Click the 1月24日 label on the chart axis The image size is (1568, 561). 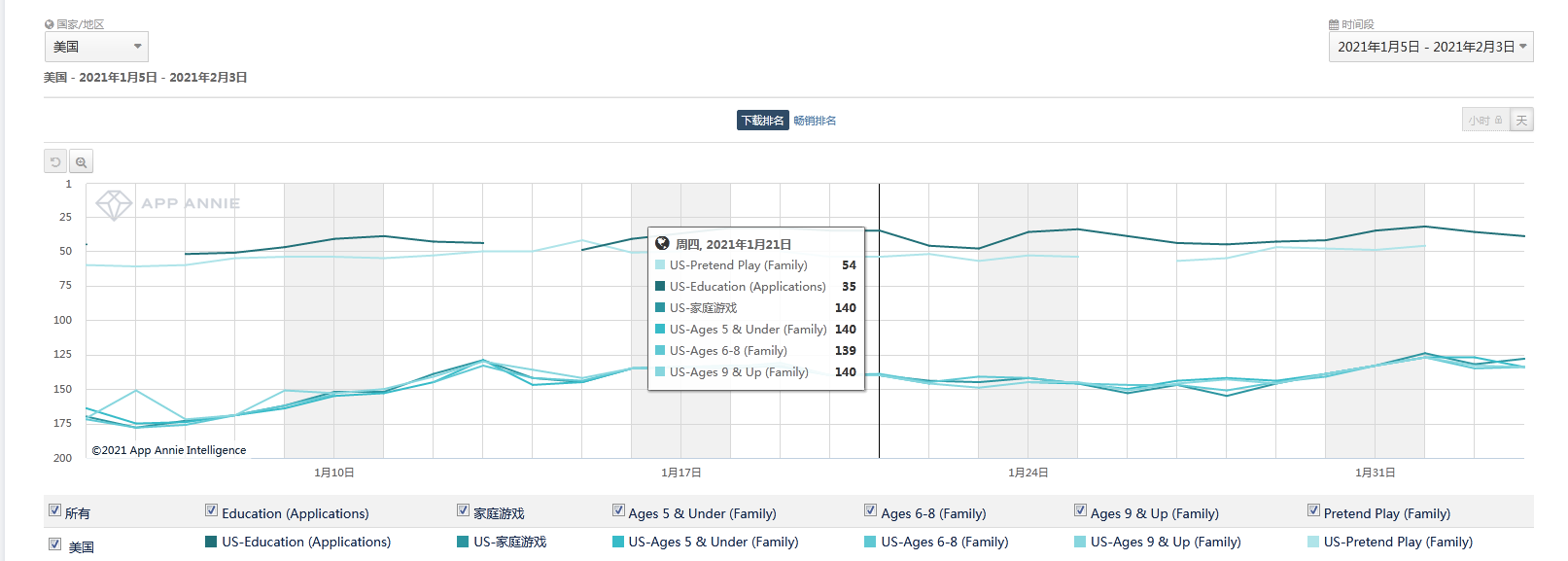pos(1028,473)
